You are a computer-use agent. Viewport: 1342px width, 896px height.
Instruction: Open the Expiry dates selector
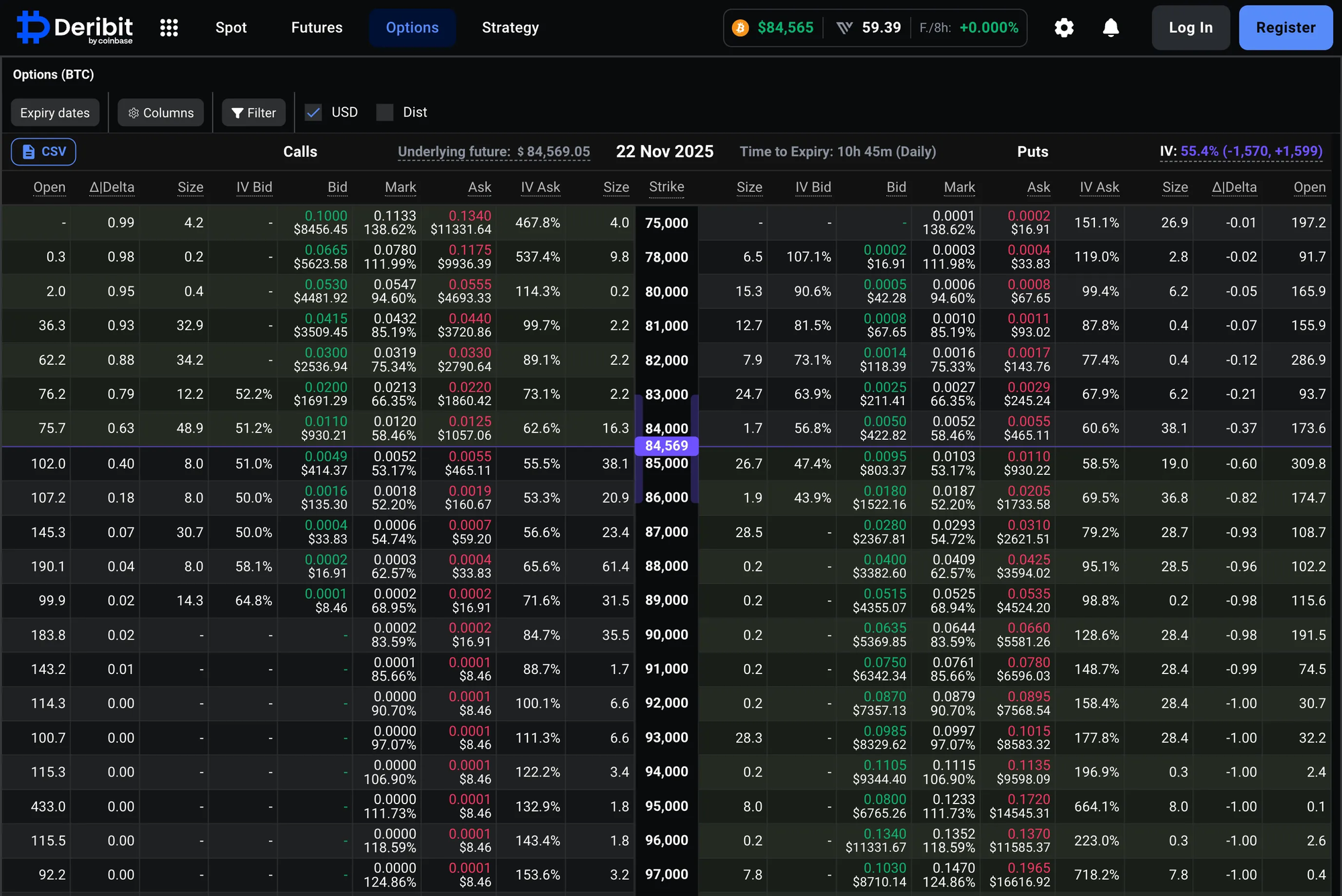(55, 113)
